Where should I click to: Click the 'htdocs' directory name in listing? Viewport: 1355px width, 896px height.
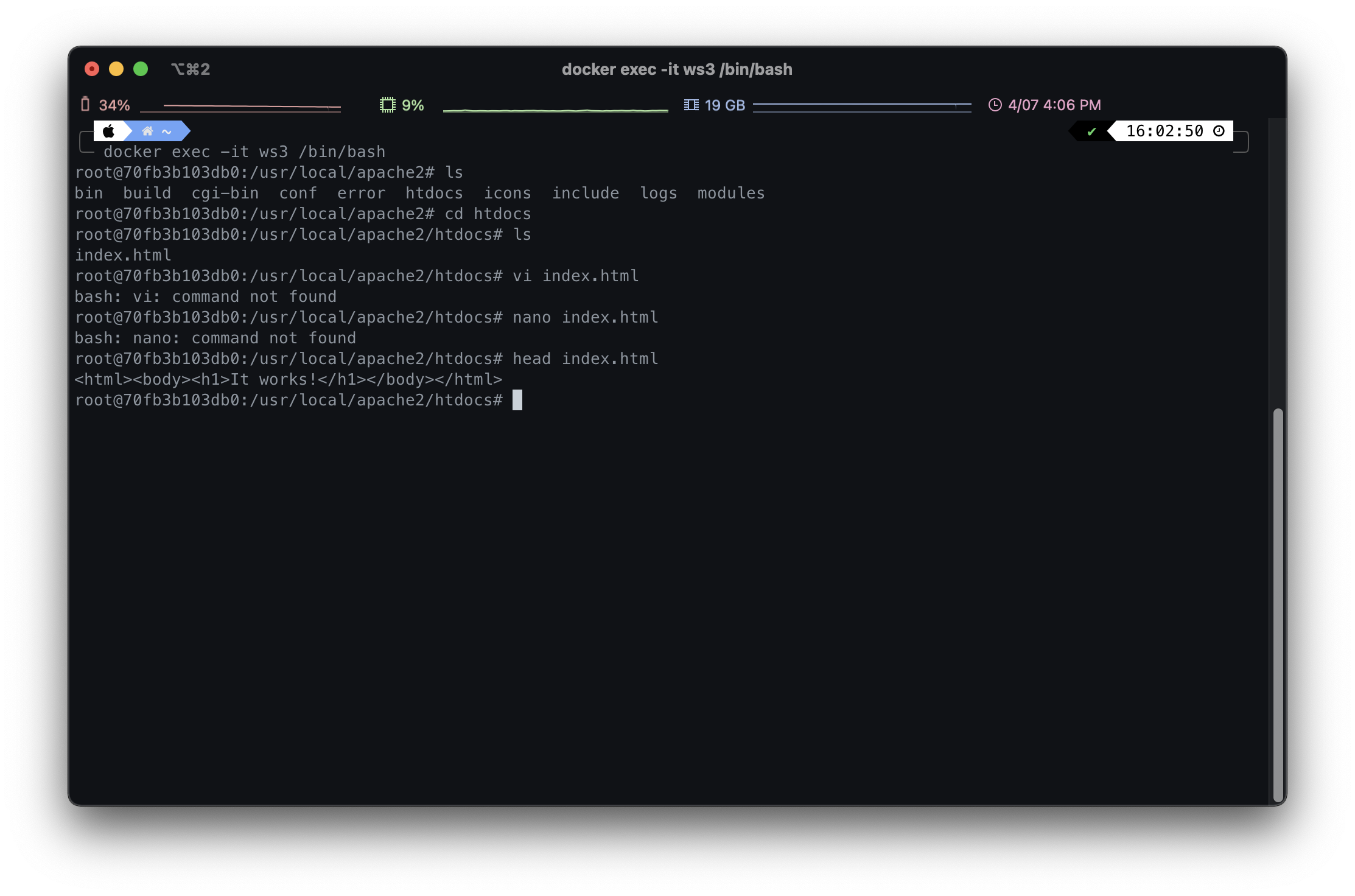pyautogui.click(x=434, y=193)
